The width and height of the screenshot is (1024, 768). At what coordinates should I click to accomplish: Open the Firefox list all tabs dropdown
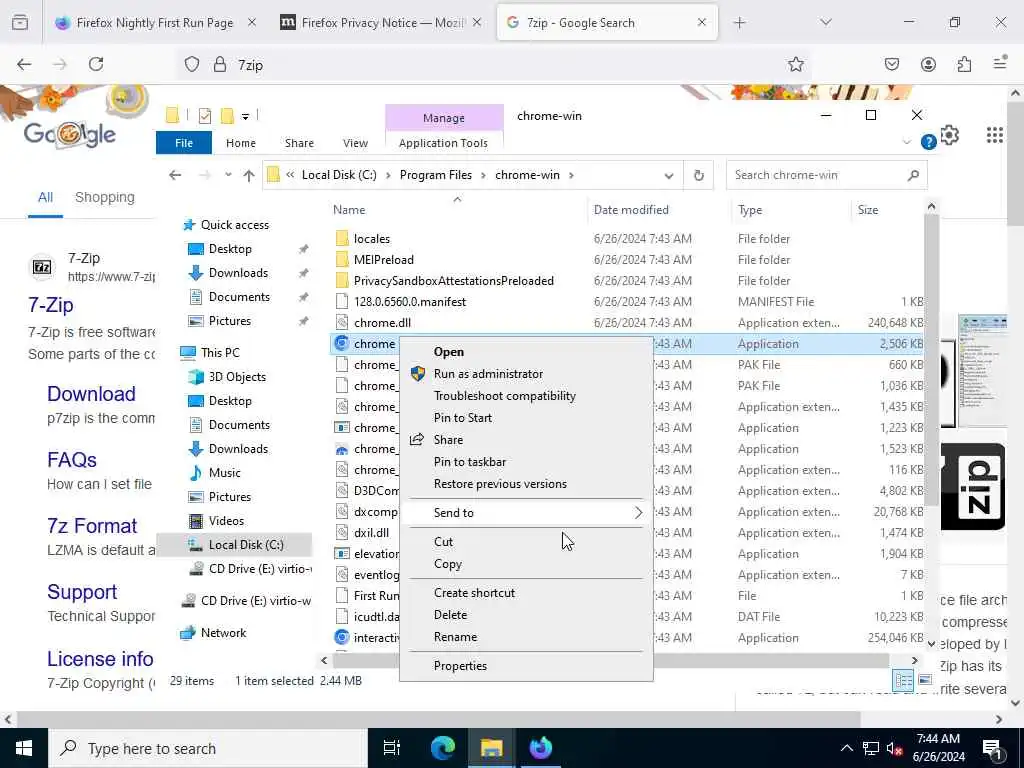(826, 22)
